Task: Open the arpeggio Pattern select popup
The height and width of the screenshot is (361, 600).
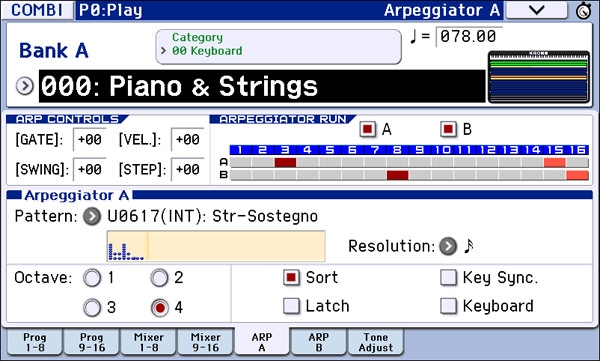Action: pyautogui.click(x=92, y=216)
